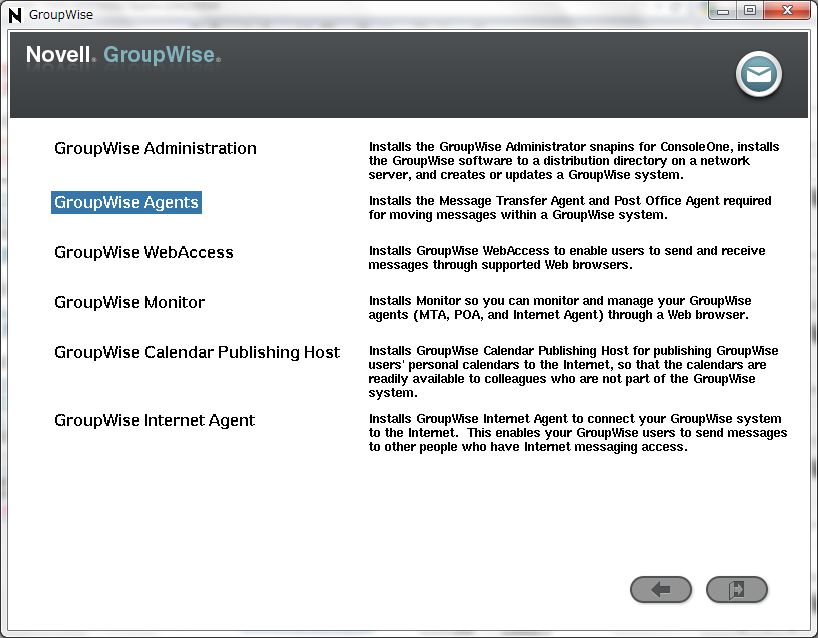Screen dimensions: 818x638
Task: Choose GroupWise Monitor install option
Action: tap(129, 303)
